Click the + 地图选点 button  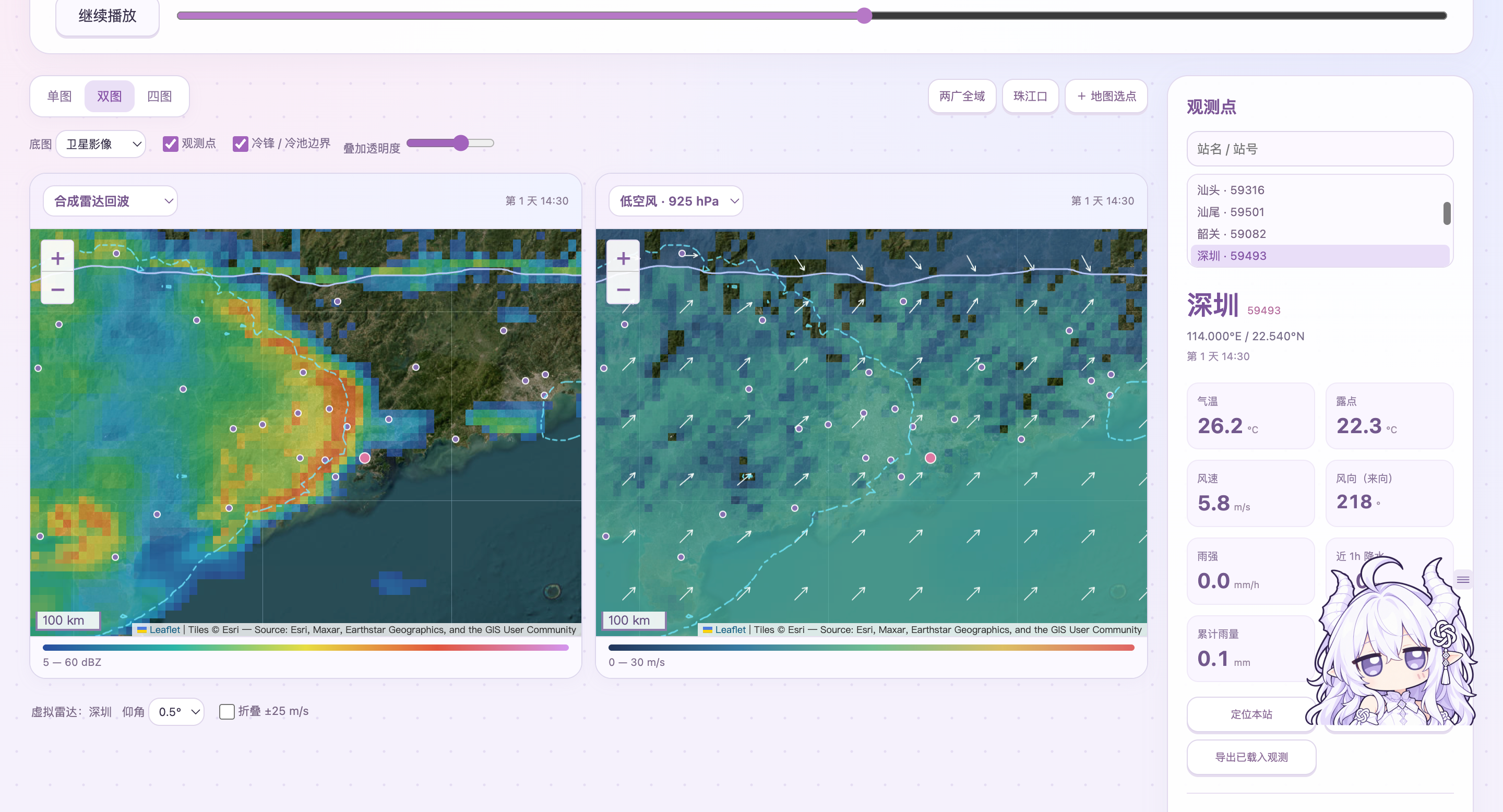point(1106,96)
